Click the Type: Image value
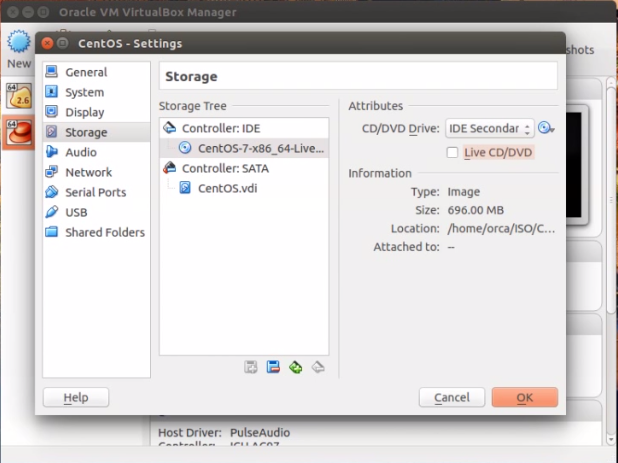This screenshot has height=463, width=618. tap(464, 192)
